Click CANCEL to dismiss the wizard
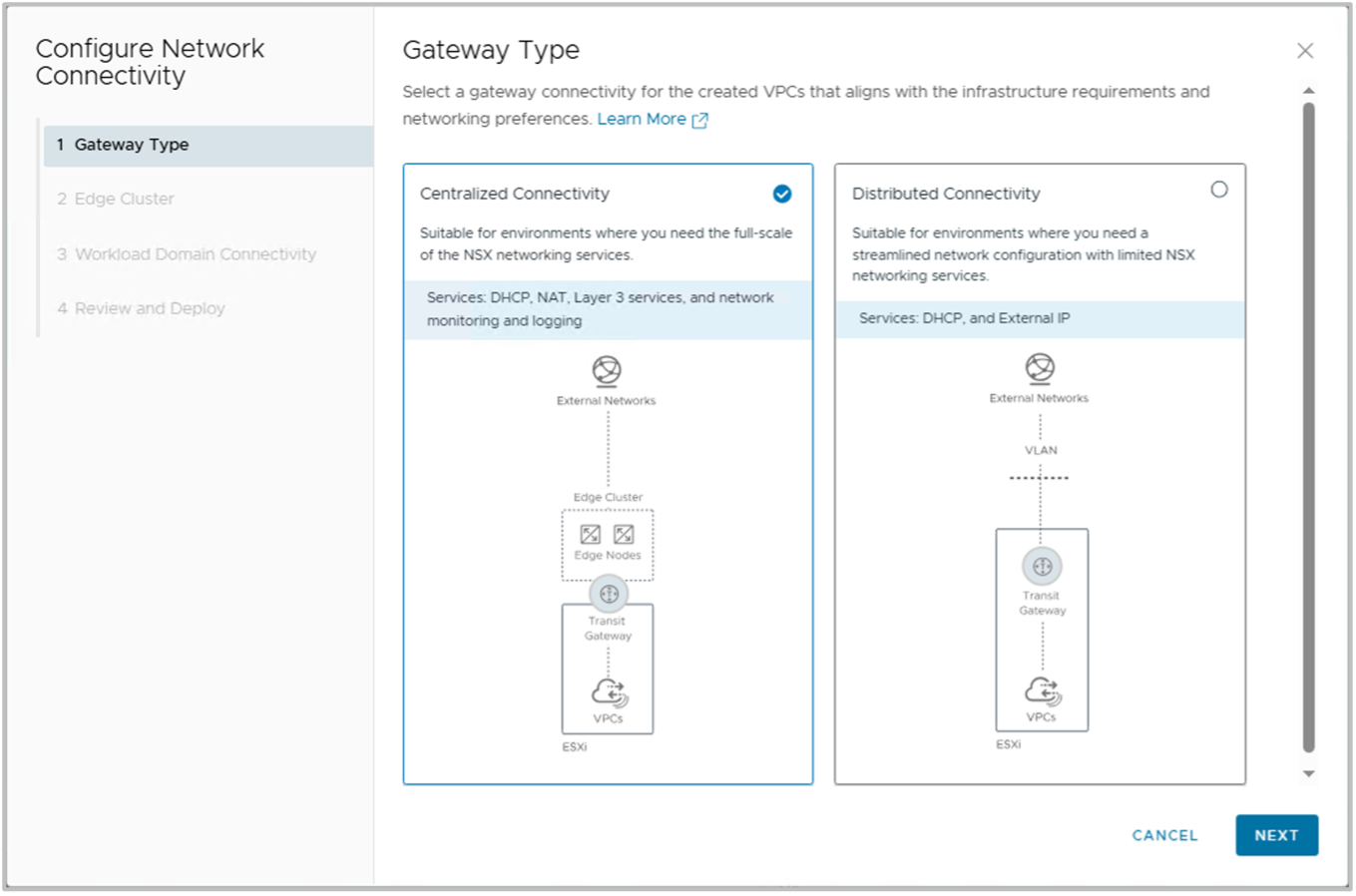The image size is (1356, 896). [x=1163, y=835]
